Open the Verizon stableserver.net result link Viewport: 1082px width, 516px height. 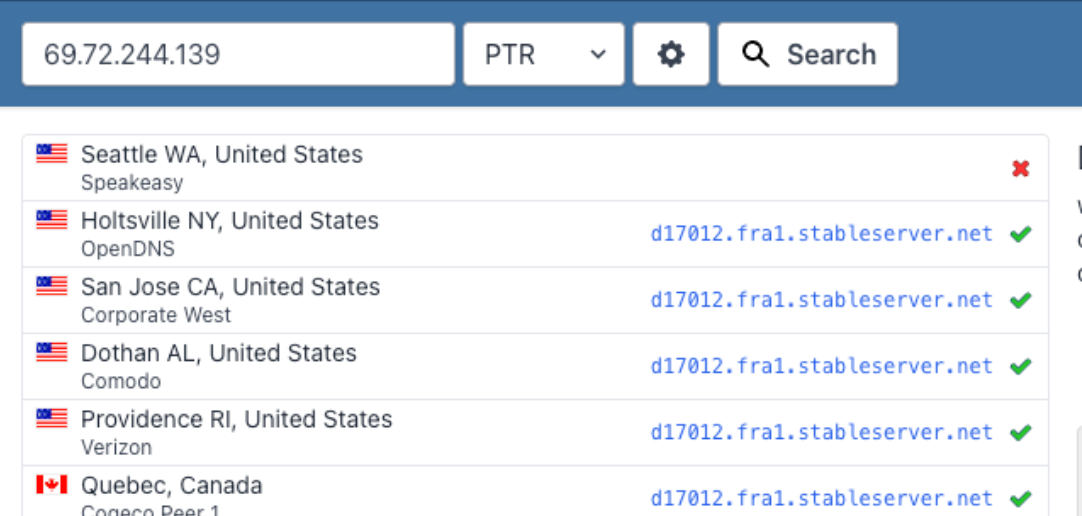pyautogui.click(x=821, y=433)
